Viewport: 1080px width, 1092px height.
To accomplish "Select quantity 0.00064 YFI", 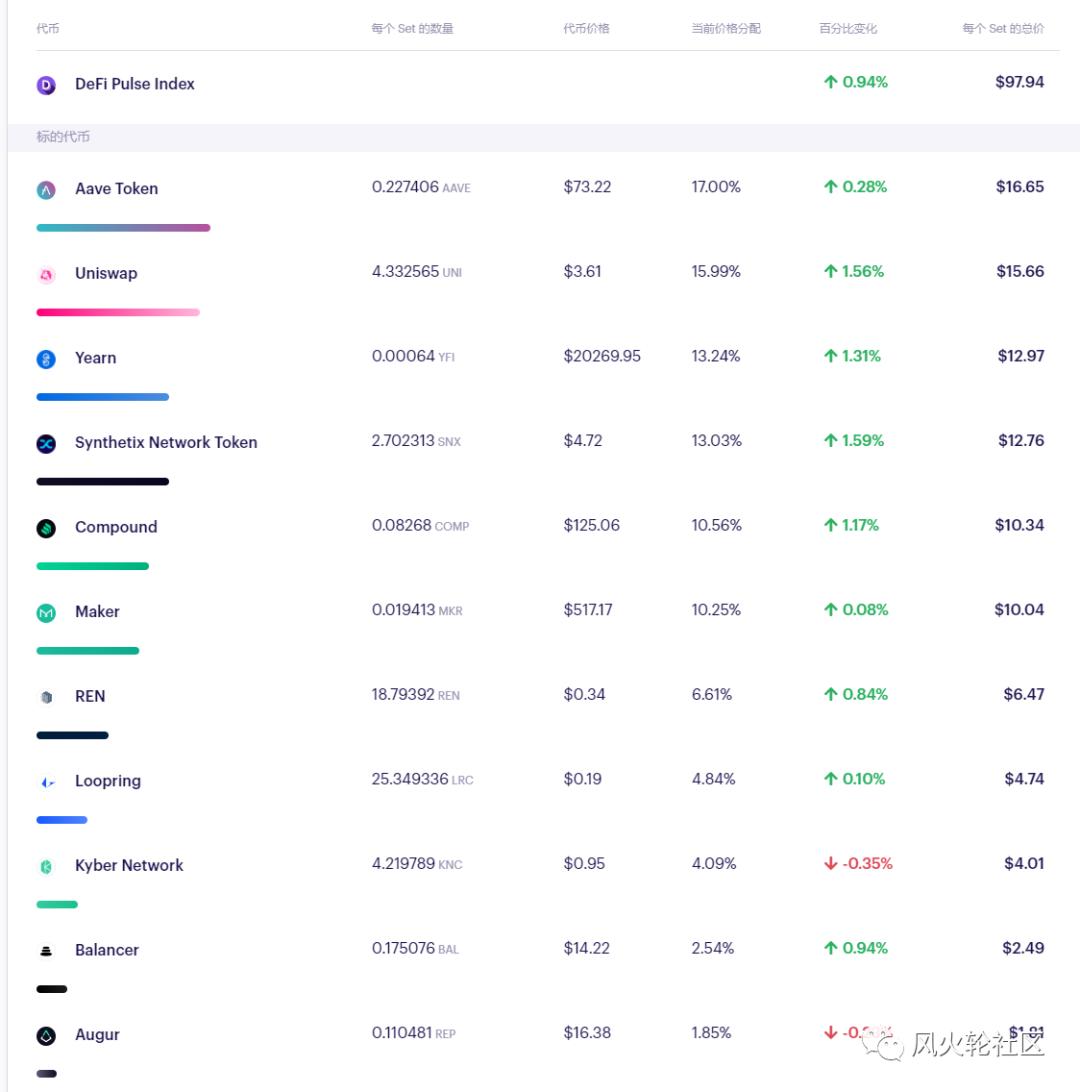I will (x=413, y=356).
